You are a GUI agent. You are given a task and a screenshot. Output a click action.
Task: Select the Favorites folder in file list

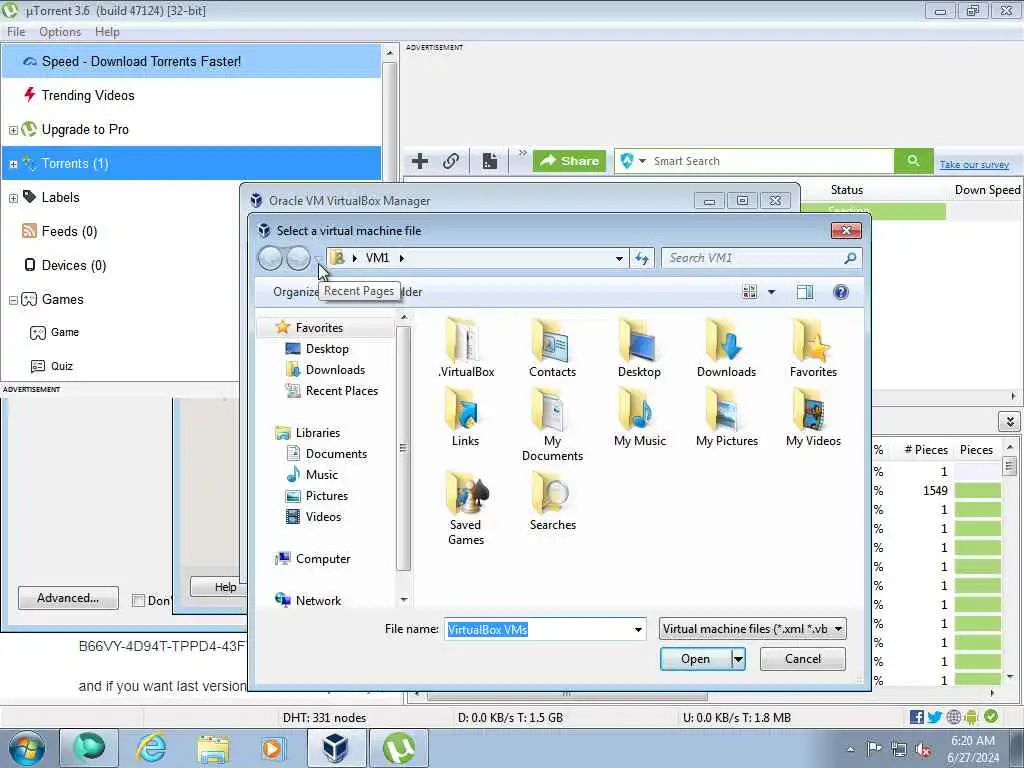click(x=813, y=347)
